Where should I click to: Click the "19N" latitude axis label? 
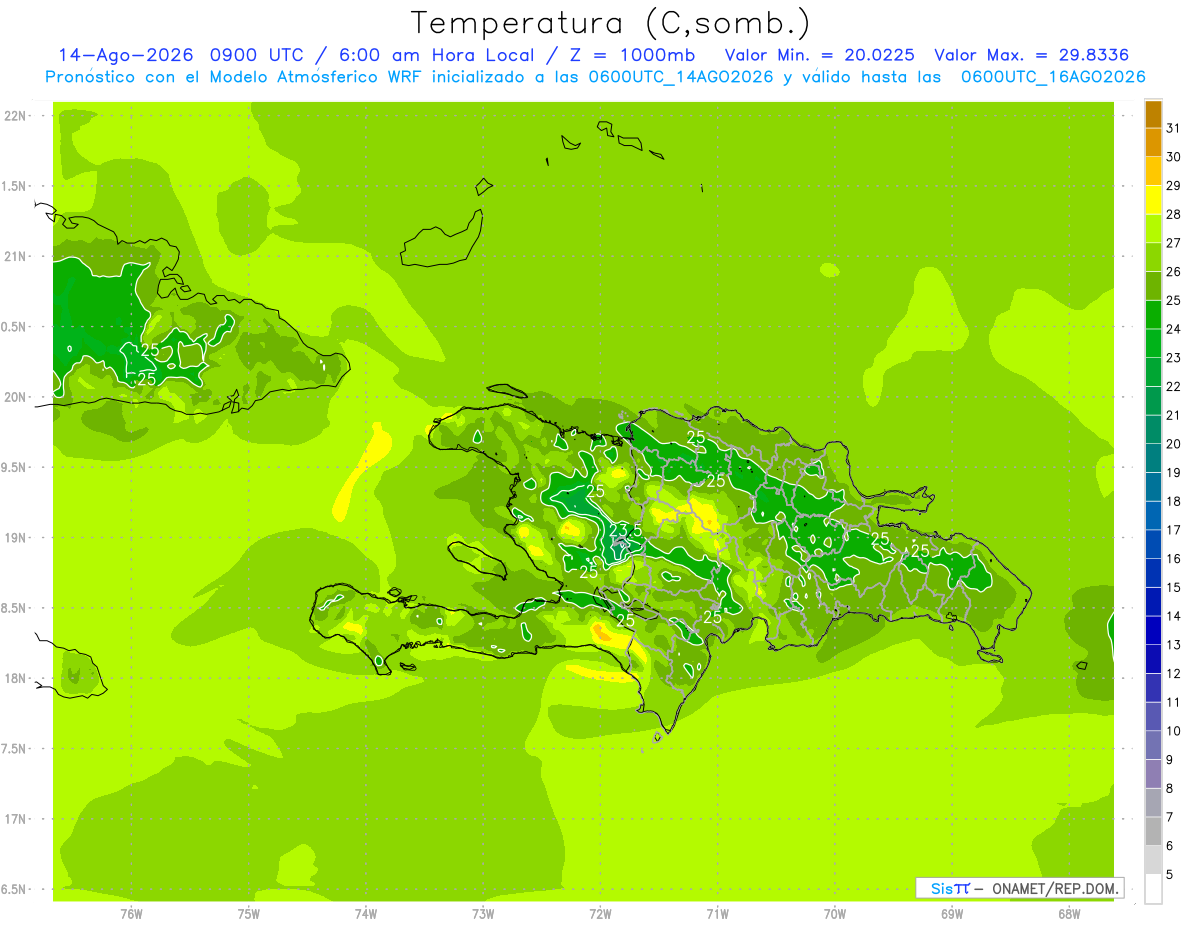[16, 538]
